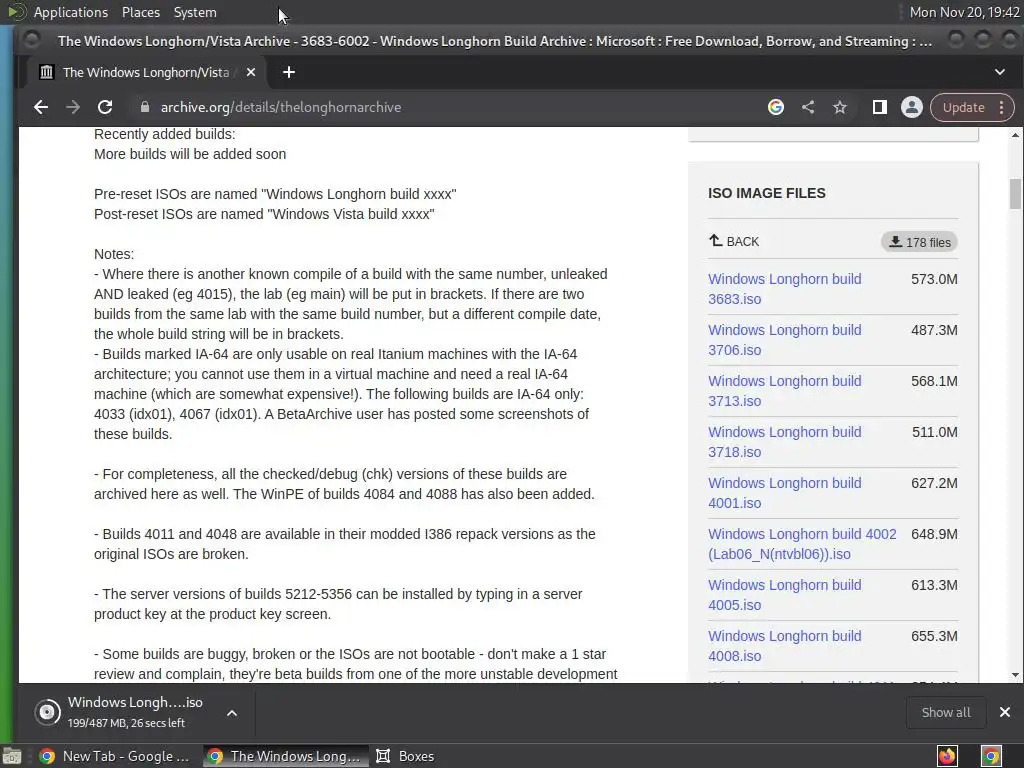Reload the archive.org page

coord(104,107)
